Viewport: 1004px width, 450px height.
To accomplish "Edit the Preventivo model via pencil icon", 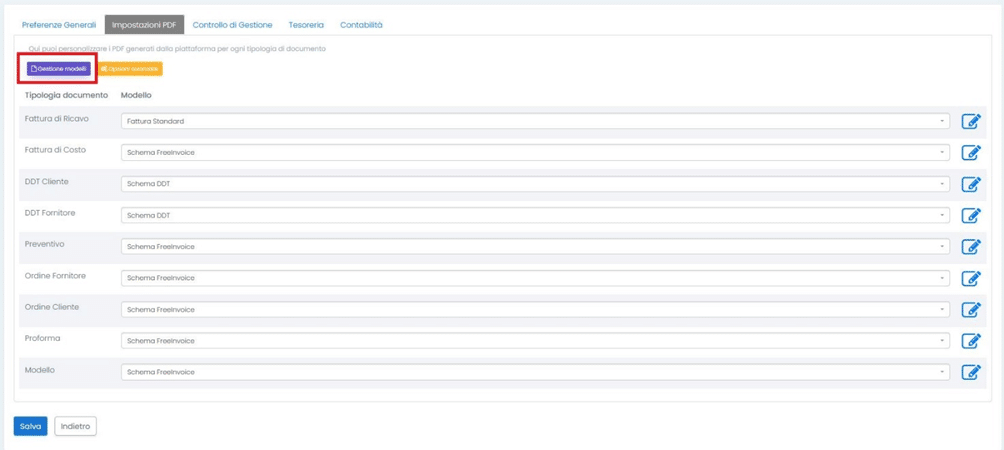I will coord(970,247).
